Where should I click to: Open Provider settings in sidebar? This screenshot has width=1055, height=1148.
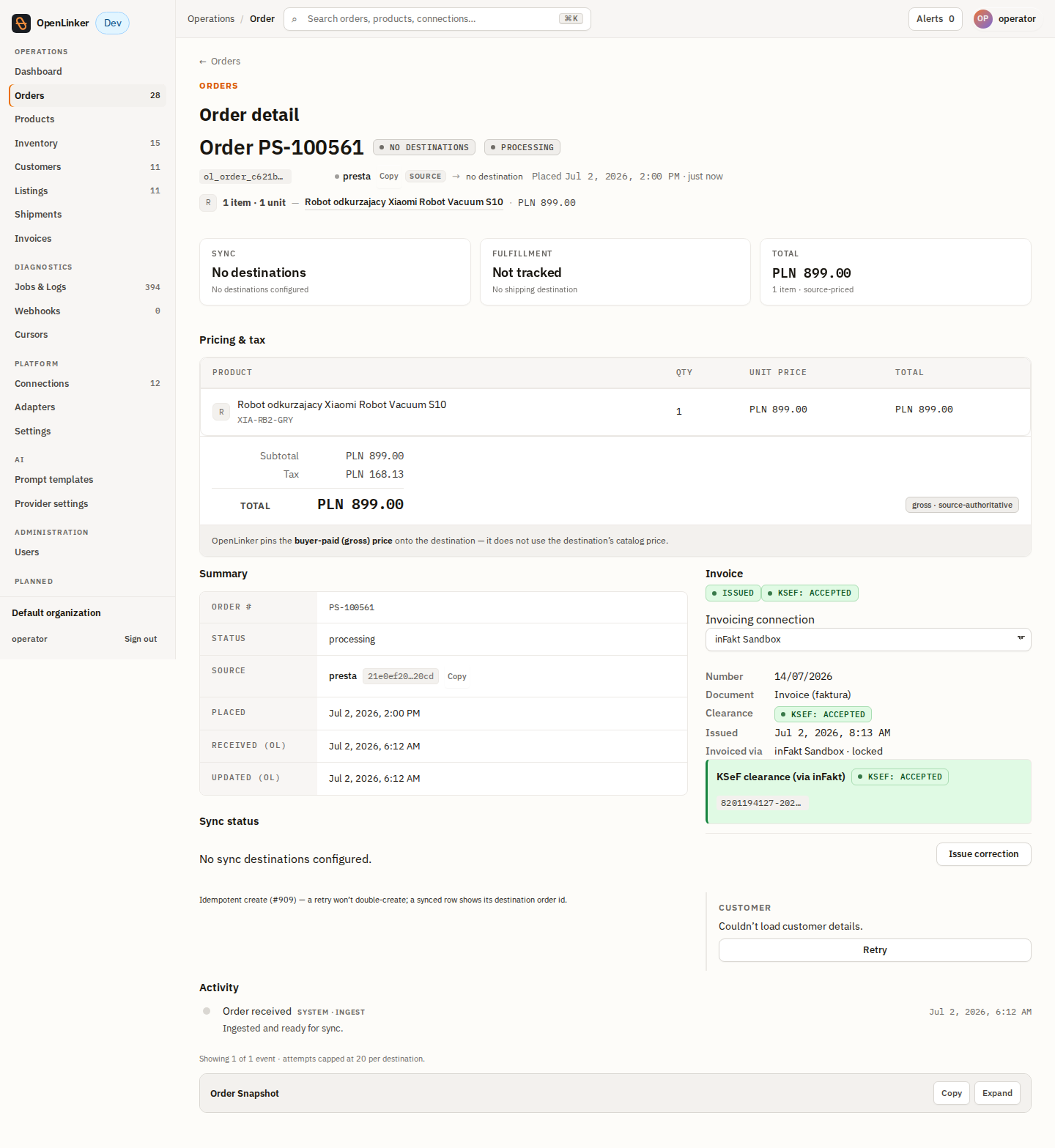87,504
